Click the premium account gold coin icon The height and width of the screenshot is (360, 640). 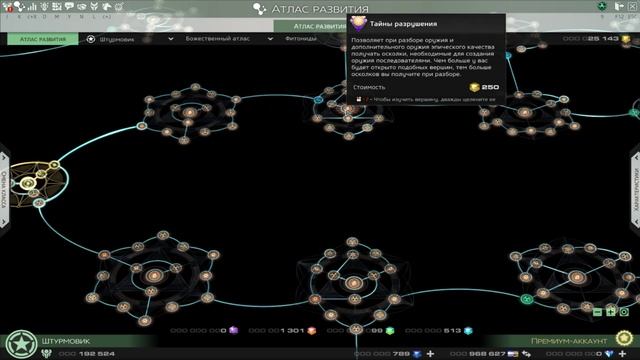[x=624, y=338]
